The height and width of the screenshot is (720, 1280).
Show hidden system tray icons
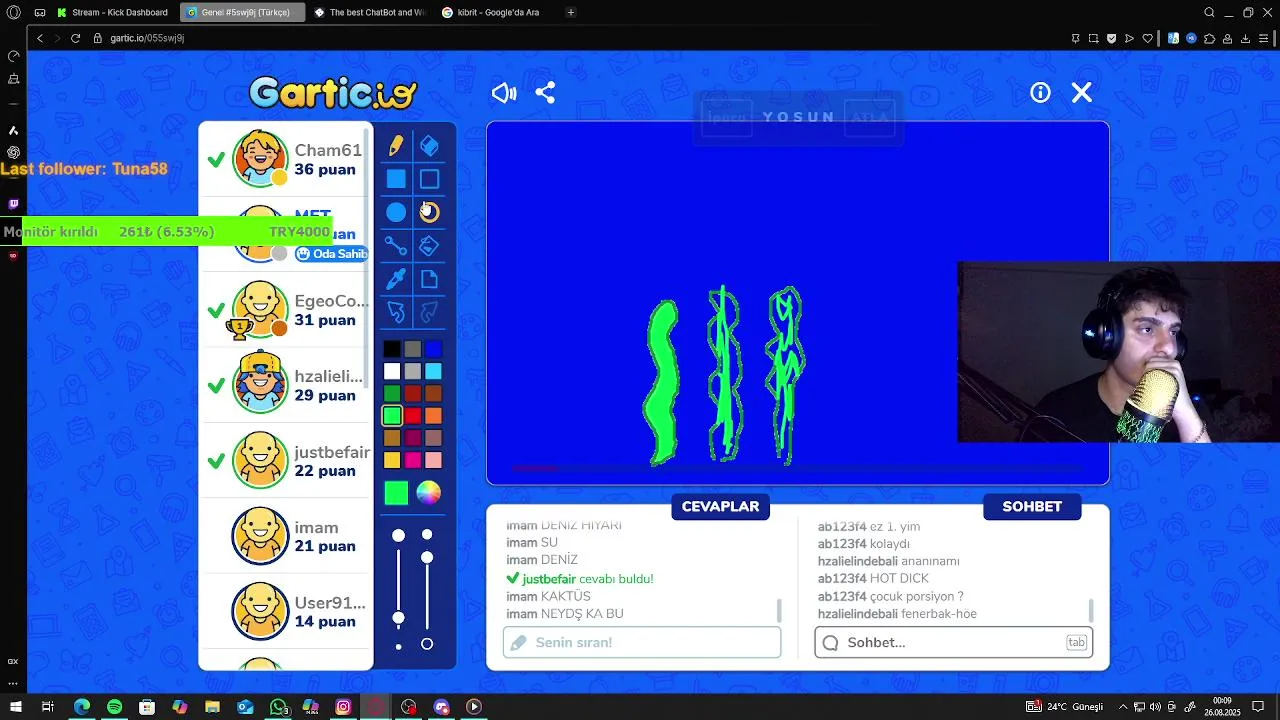click(x=1123, y=707)
